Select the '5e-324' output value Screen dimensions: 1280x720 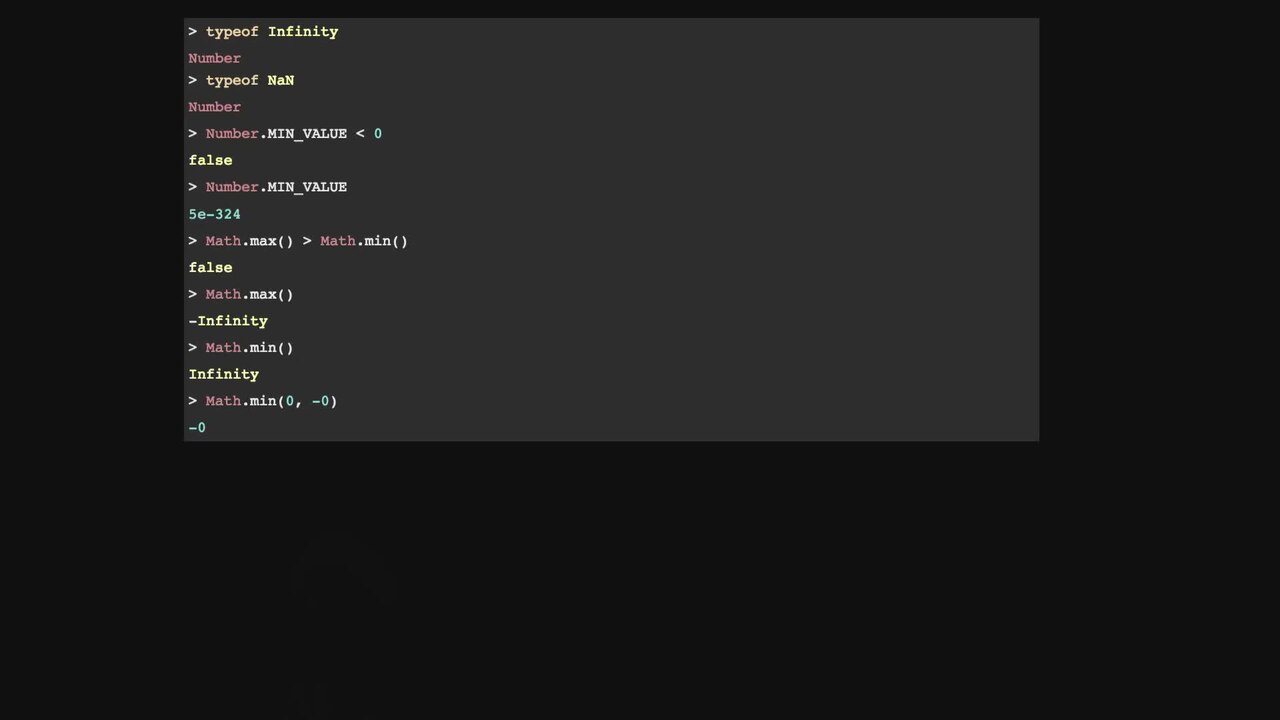pyautogui.click(x=214, y=214)
